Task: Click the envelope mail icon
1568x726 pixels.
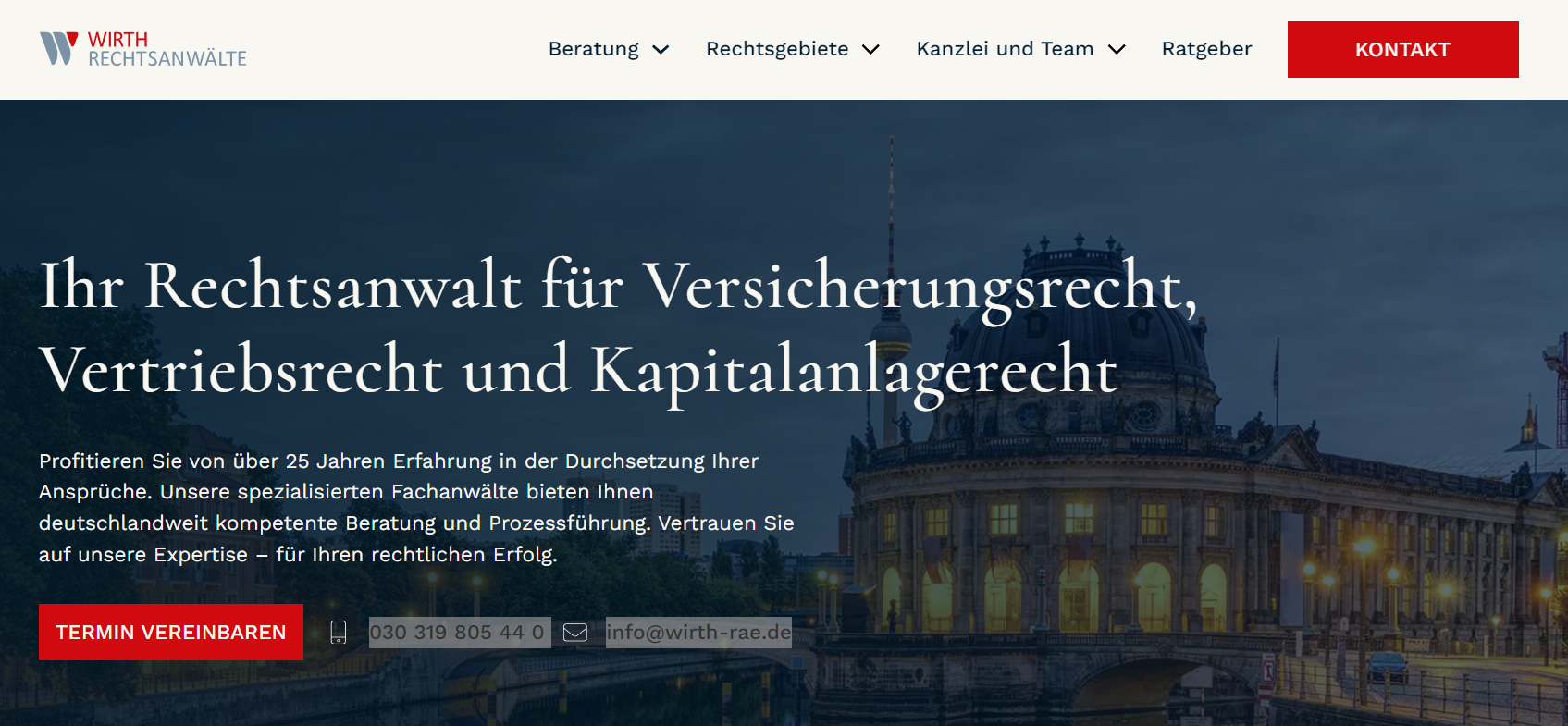Action: point(575,633)
